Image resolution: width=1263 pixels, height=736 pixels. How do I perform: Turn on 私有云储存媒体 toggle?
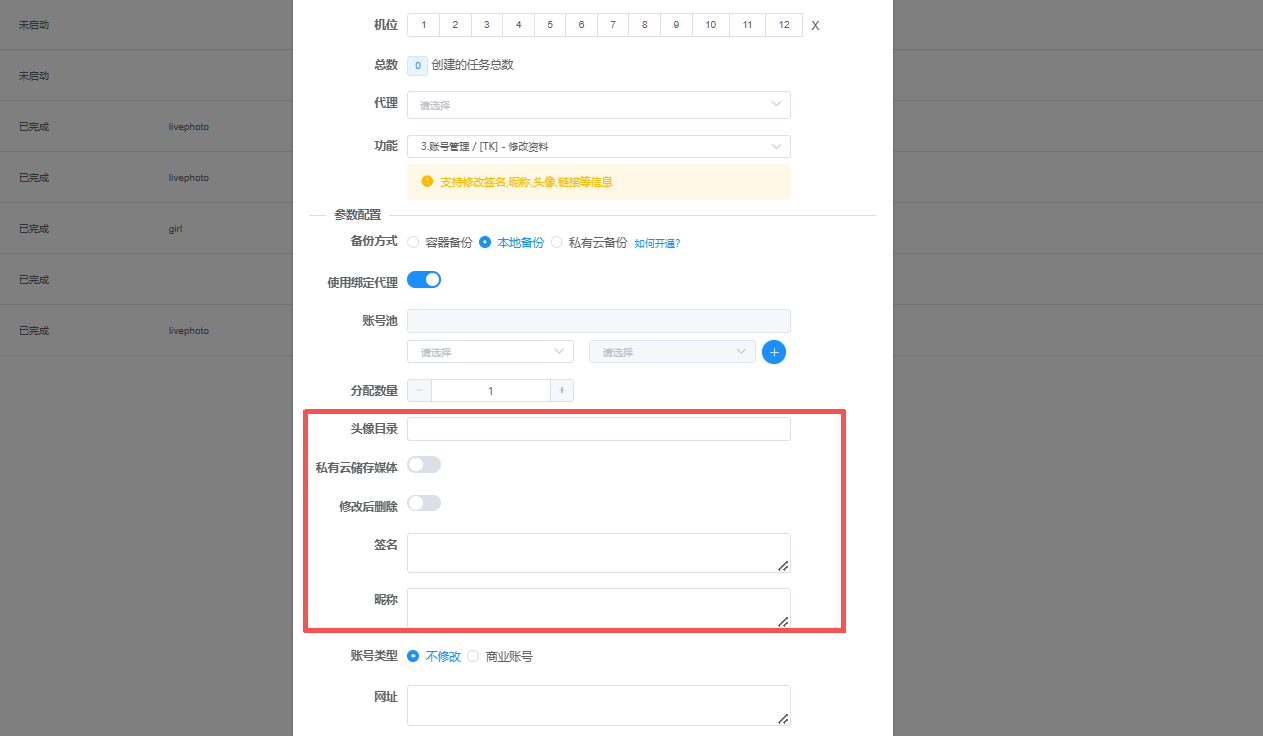tap(424, 464)
